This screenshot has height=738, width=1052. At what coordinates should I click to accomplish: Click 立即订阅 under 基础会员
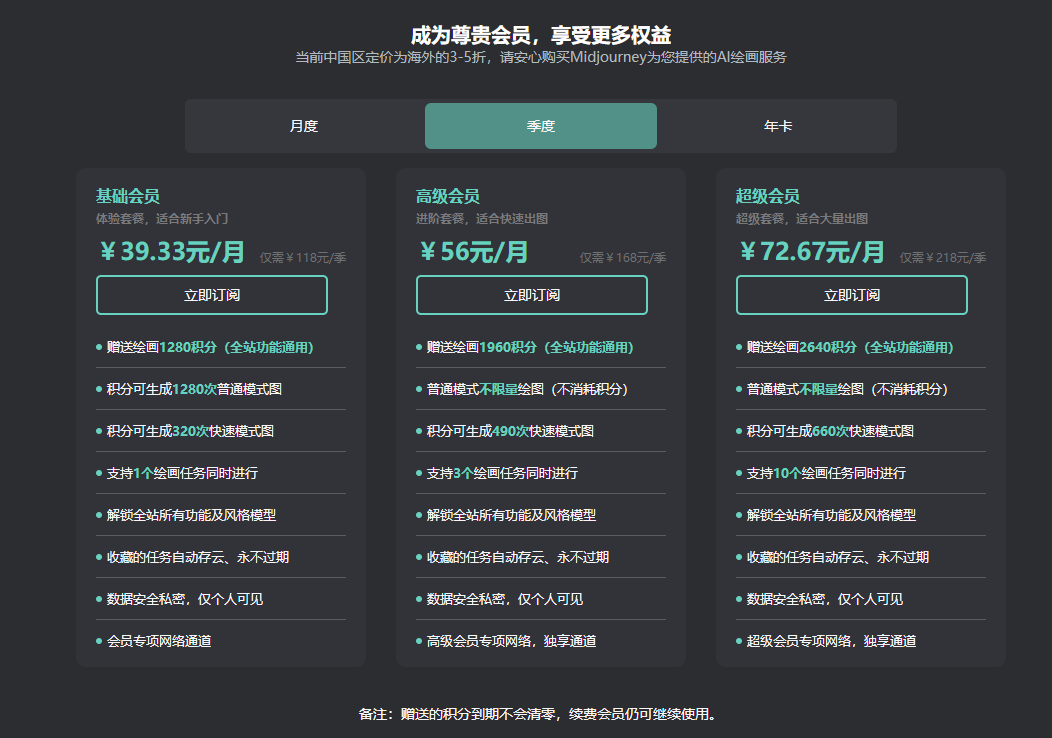[212, 295]
